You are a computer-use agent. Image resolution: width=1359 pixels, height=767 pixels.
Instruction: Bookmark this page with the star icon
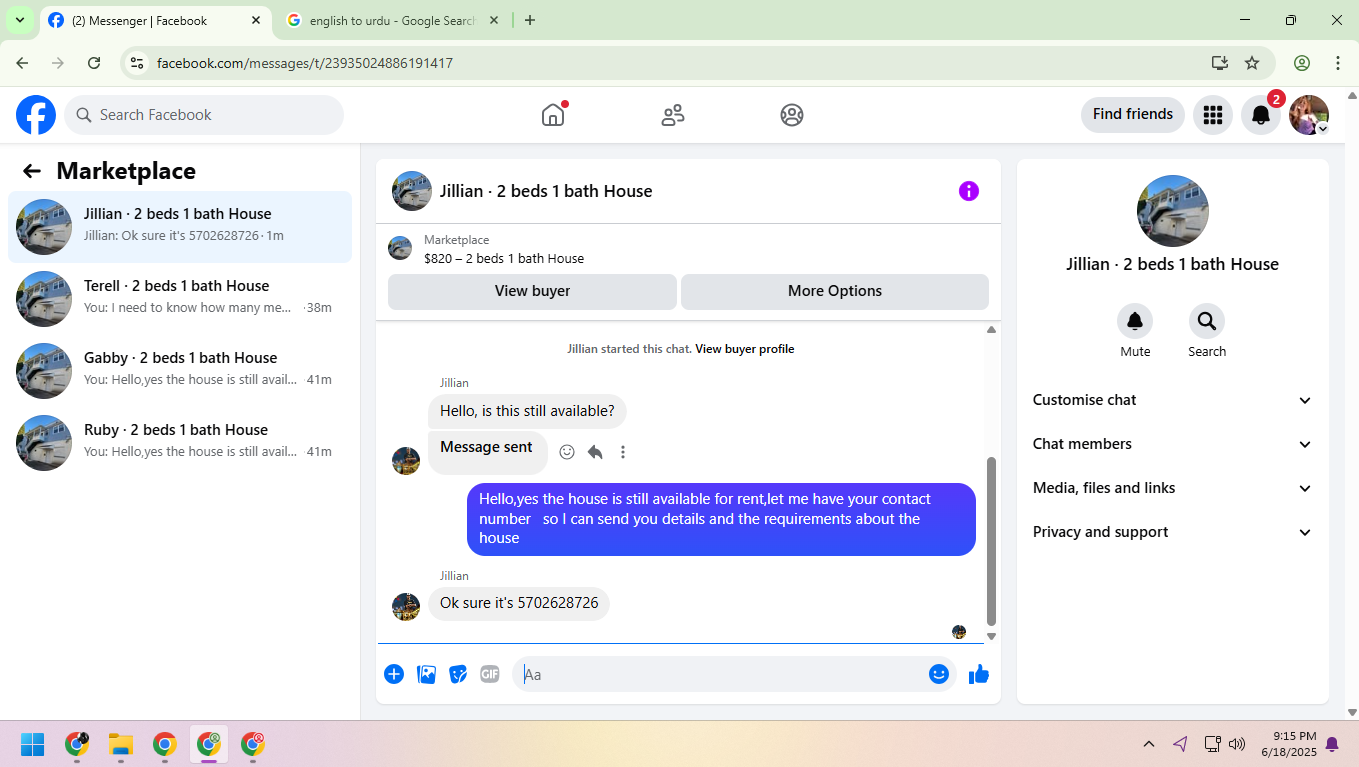tap(1252, 63)
